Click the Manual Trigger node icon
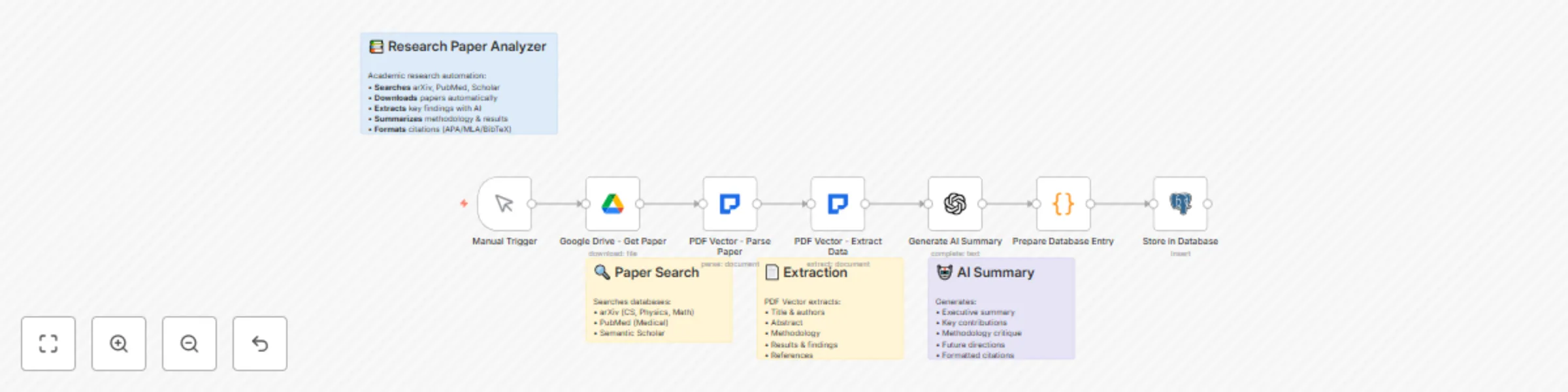Screen dimensions: 1568x392 point(504,204)
